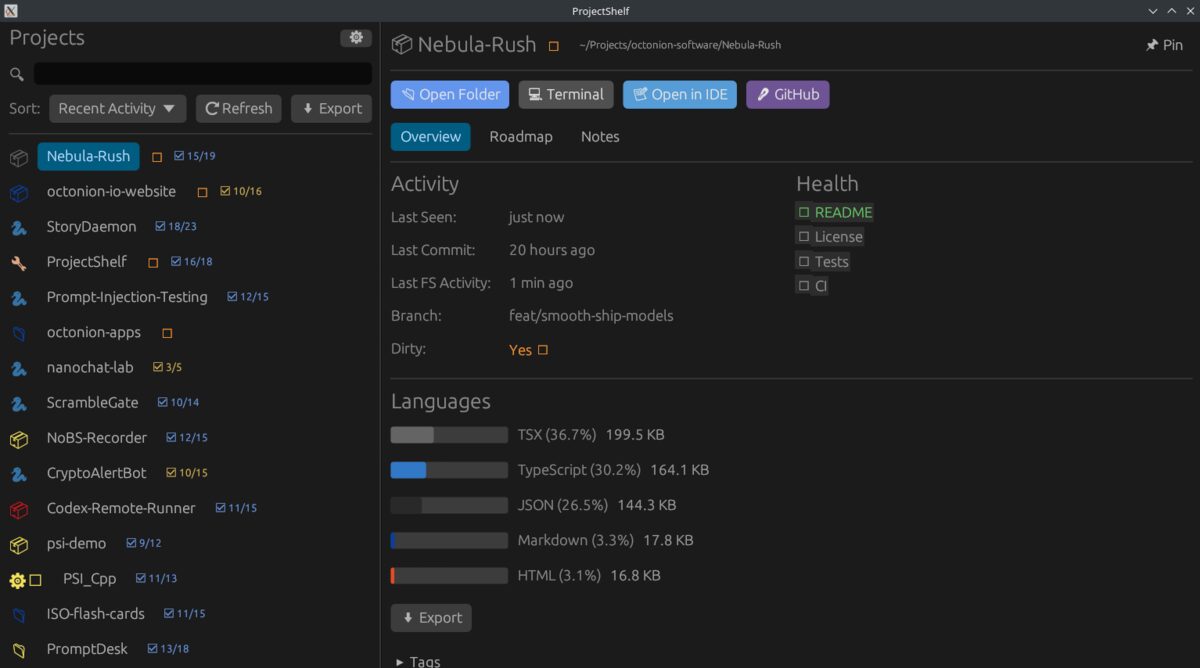
Task: Open the project's GitHub page
Action: tap(787, 95)
